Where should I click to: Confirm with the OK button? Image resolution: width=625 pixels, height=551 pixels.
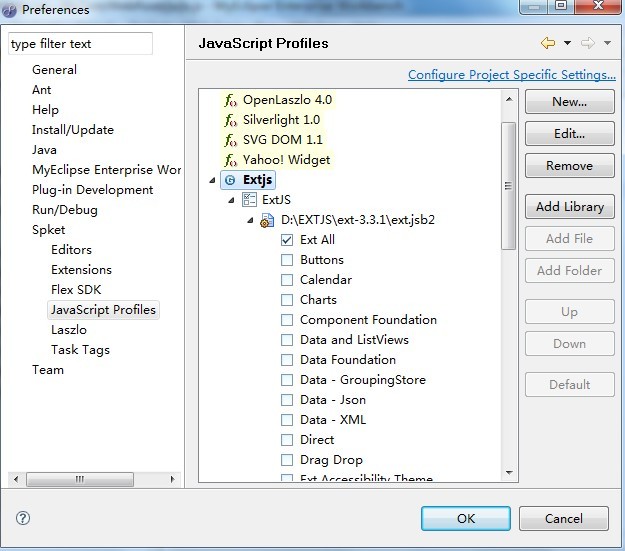pos(466,519)
